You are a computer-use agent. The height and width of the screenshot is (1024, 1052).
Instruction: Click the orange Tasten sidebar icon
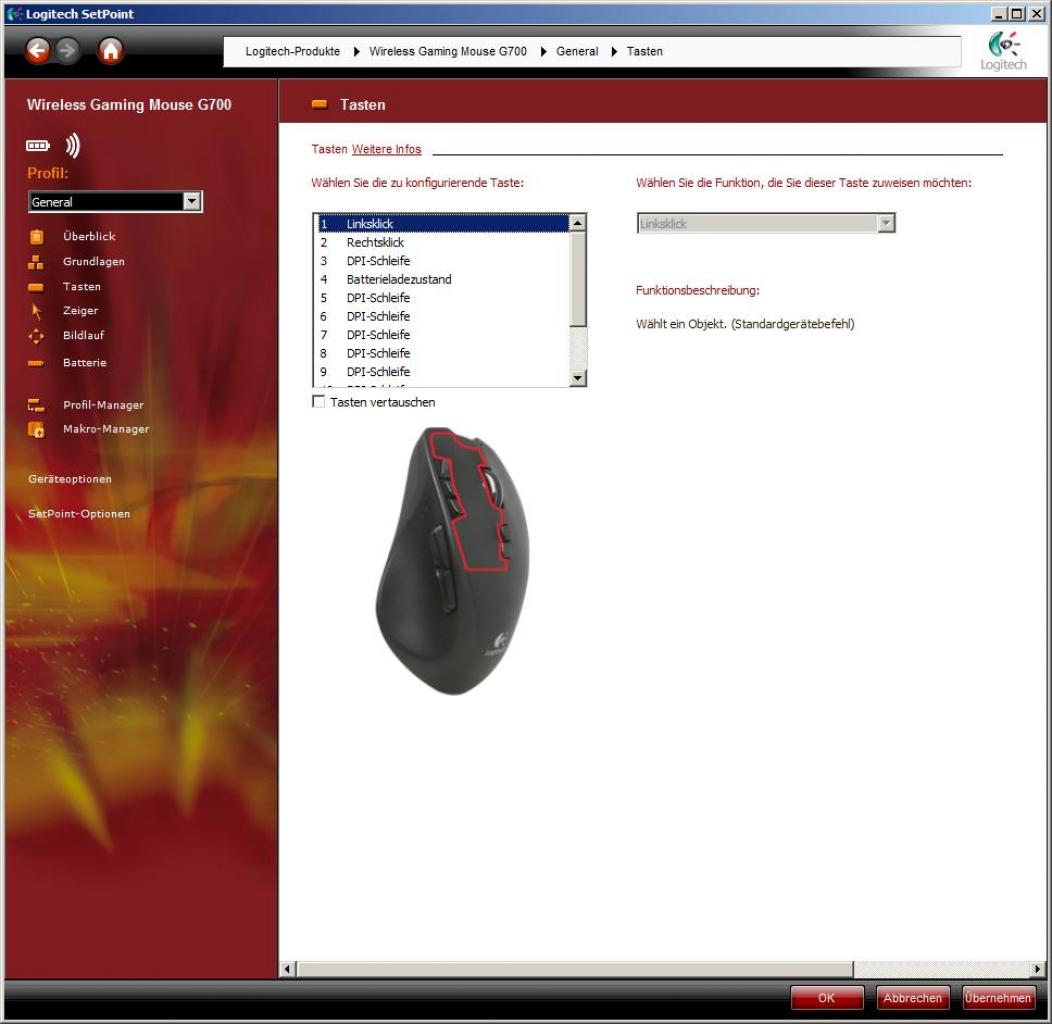pyautogui.click(x=36, y=287)
